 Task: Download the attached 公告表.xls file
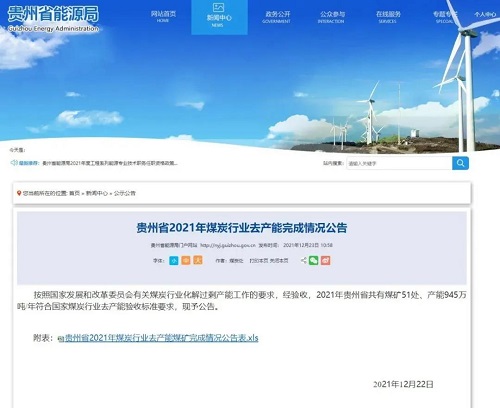161,338
